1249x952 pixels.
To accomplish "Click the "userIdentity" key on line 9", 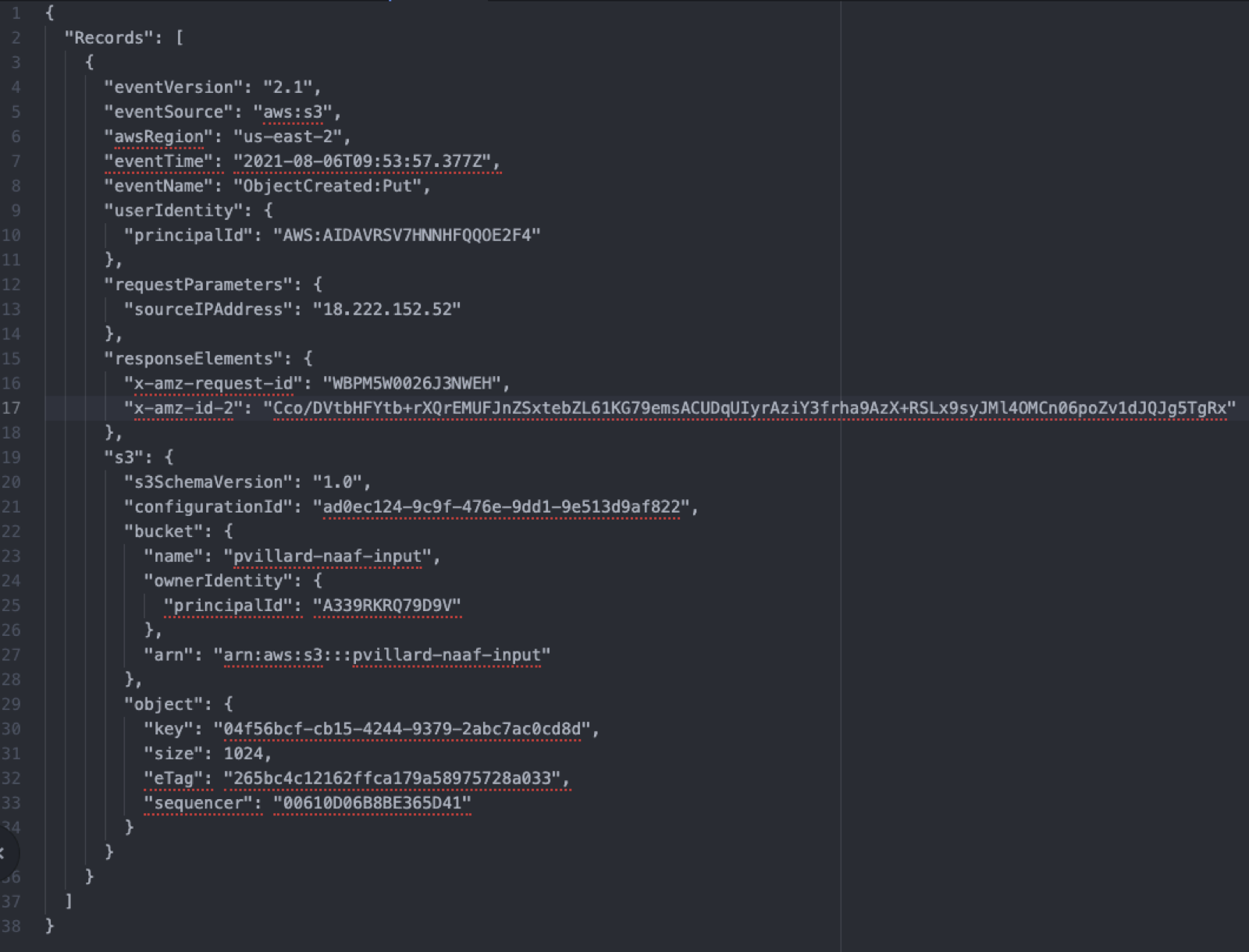I will pyautogui.click(x=173, y=211).
